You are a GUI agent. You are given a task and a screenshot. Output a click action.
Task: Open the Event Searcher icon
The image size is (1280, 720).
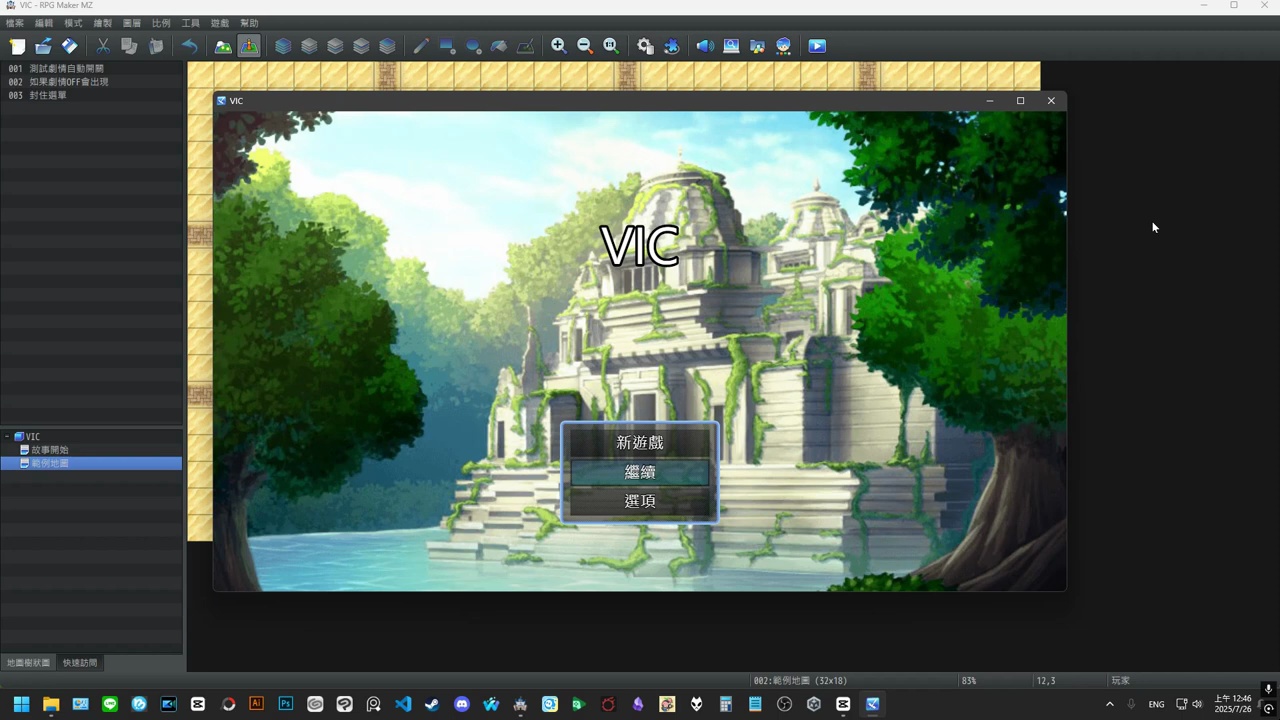tap(731, 46)
